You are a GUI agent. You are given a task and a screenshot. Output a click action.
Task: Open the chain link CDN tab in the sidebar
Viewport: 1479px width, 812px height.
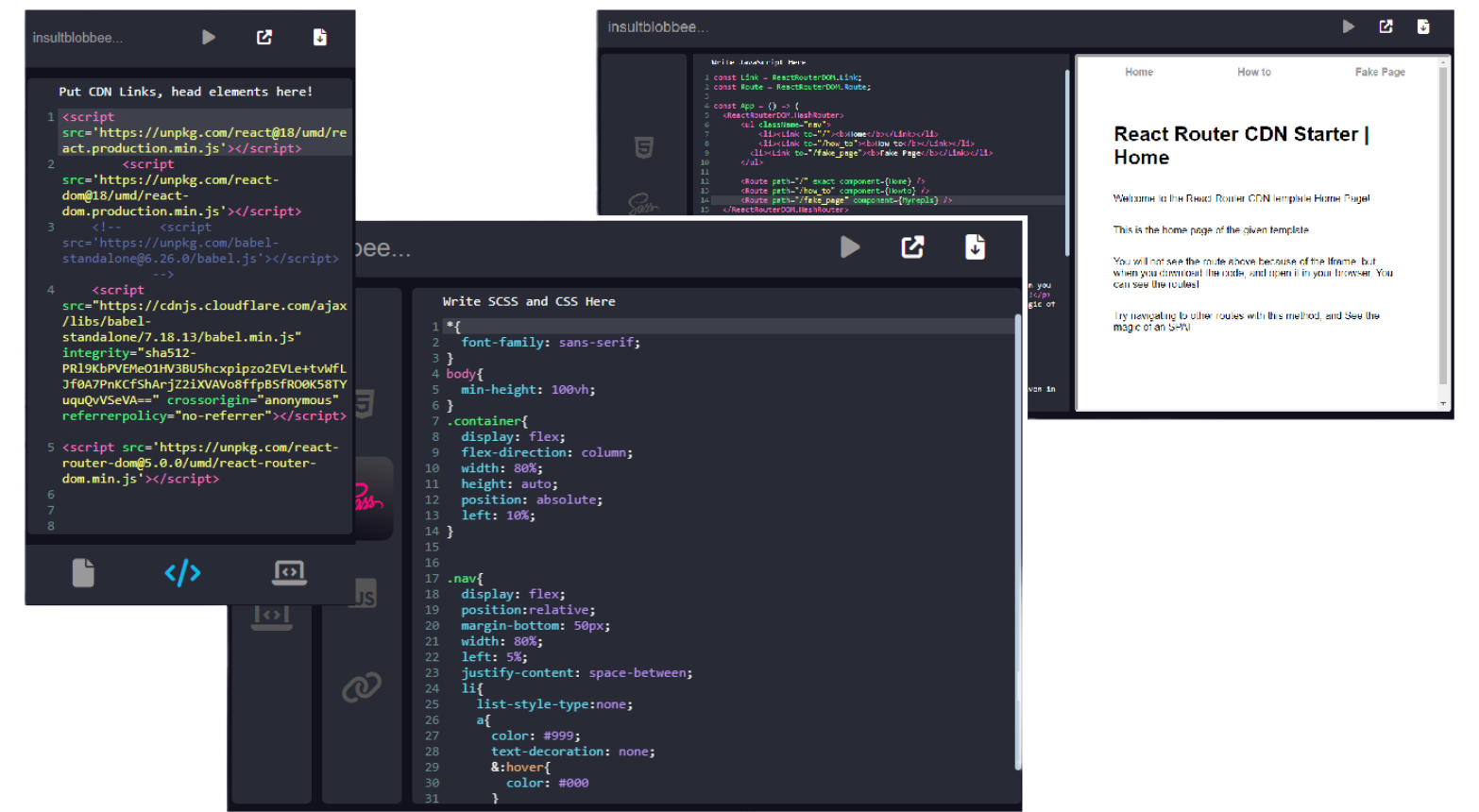click(361, 687)
